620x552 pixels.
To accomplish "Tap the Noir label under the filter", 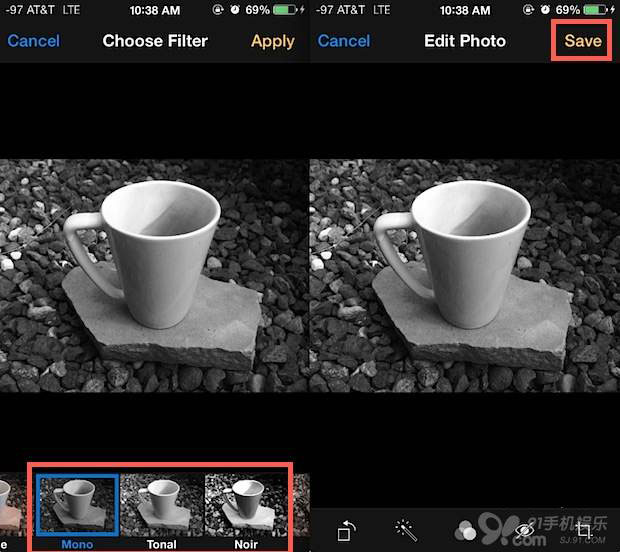I will pyautogui.click(x=245, y=544).
